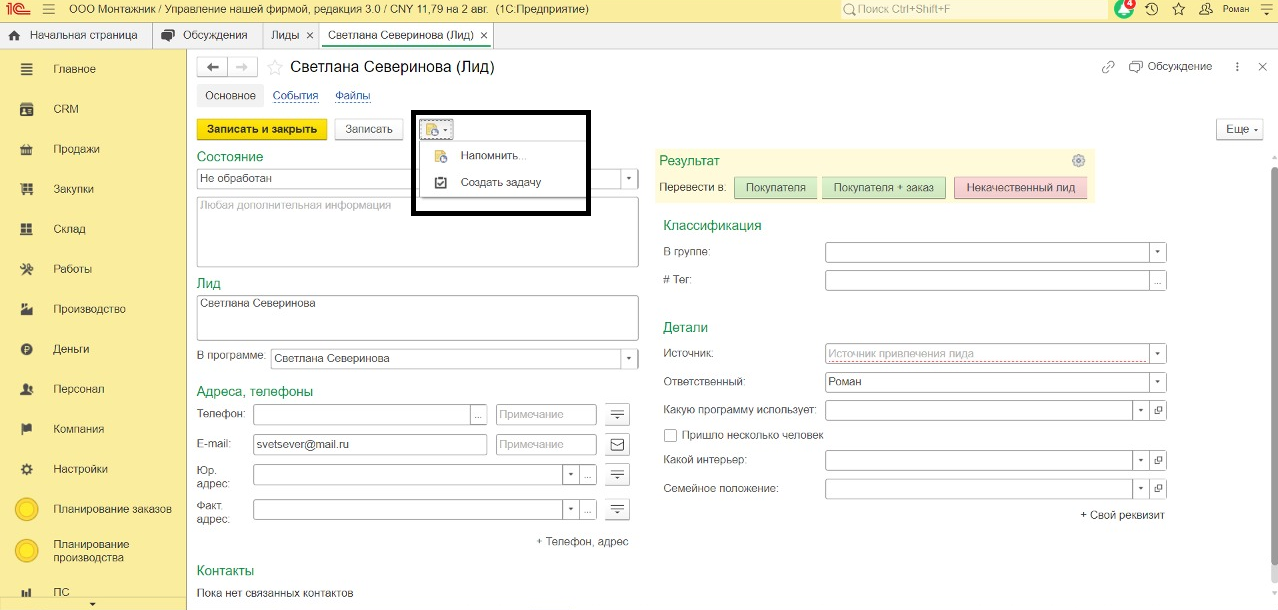Expand В программе dropdown
Image resolution: width=1278 pixels, height=610 pixels.
629,358
